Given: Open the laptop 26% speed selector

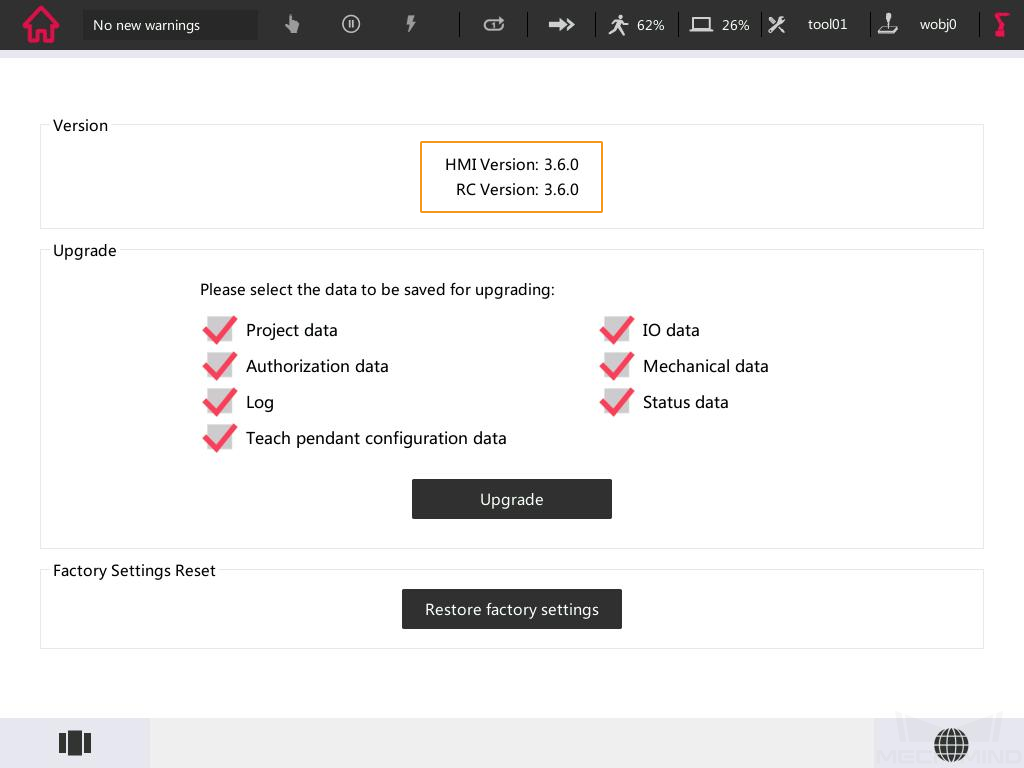Looking at the screenshot, I should (x=720, y=25).
